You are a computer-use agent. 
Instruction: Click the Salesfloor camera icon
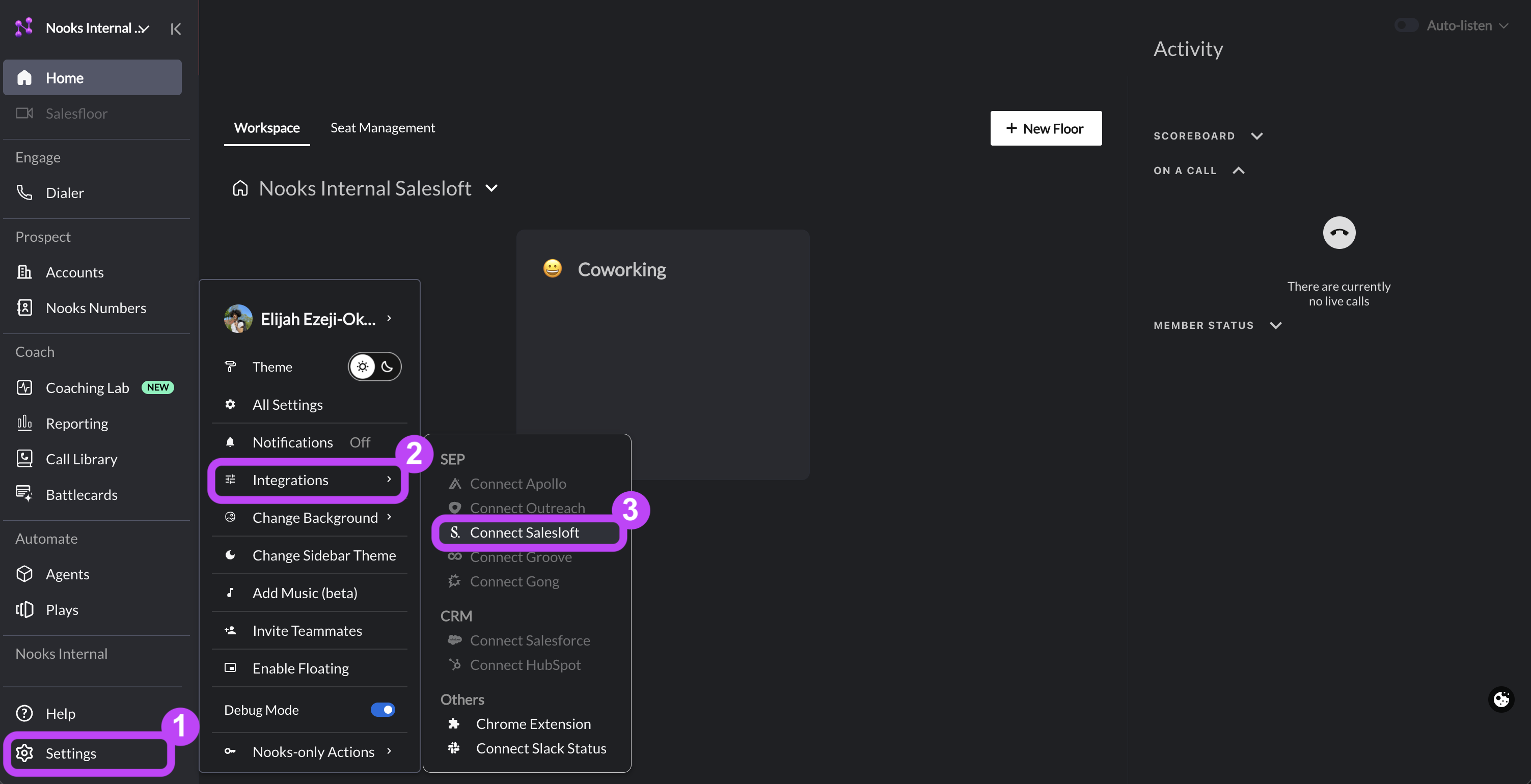[24, 113]
